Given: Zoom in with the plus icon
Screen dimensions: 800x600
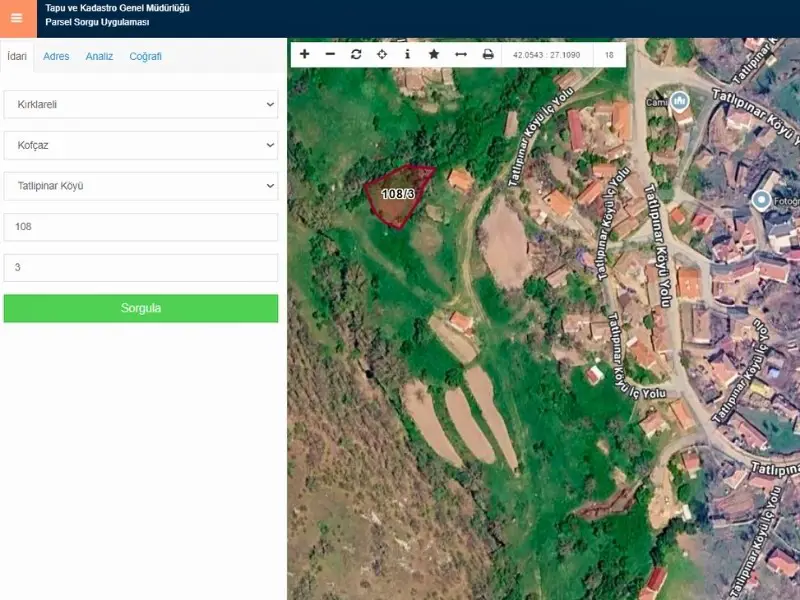Looking at the screenshot, I should coord(305,54).
